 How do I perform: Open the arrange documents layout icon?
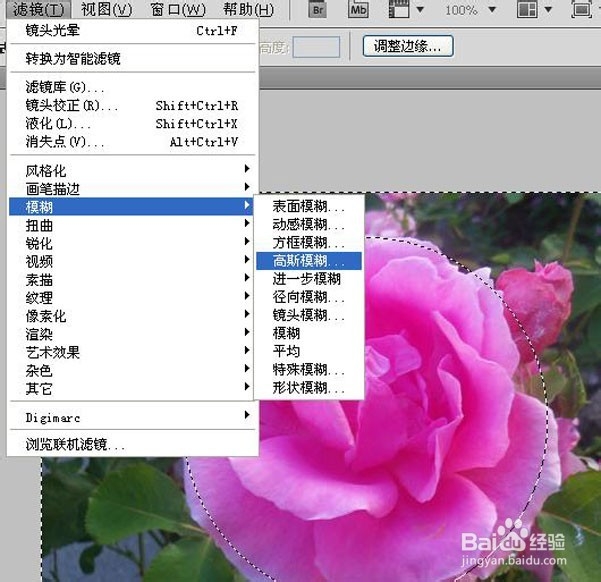pyautogui.click(x=527, y=10)
